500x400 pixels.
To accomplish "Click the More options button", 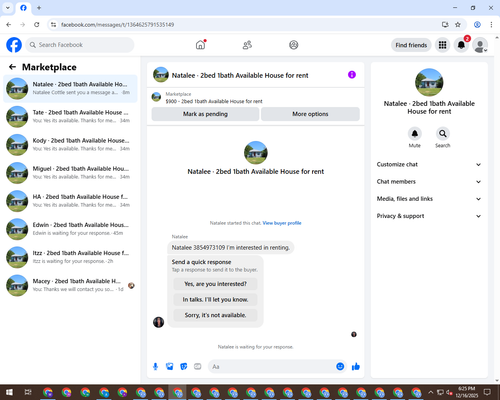I will (310, 114).
